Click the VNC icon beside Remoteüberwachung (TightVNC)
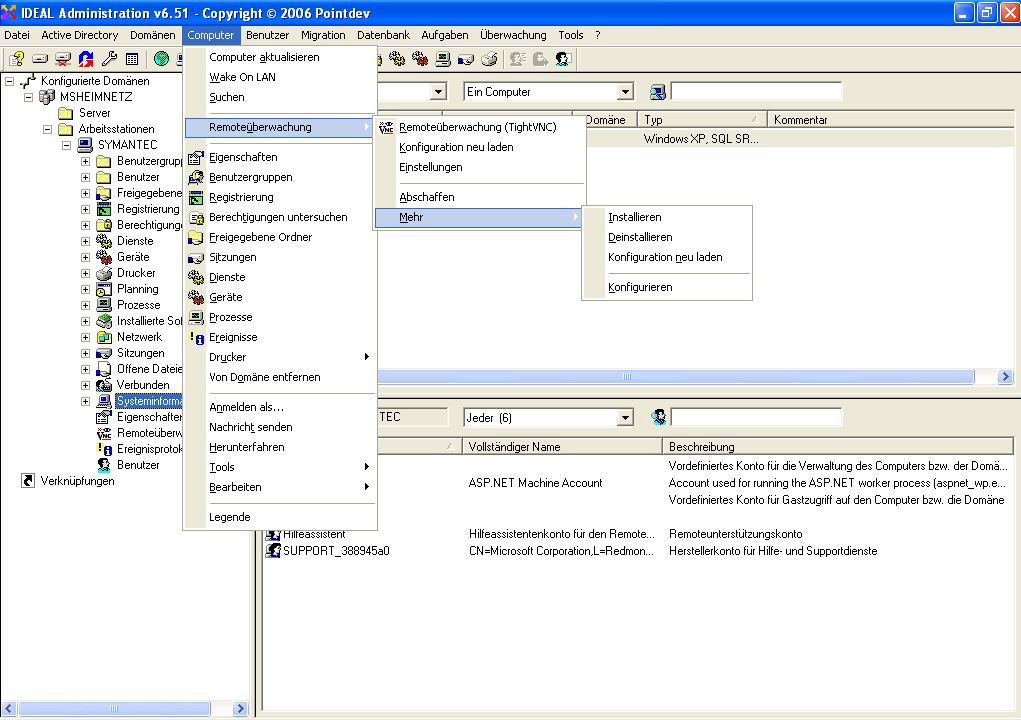The image size is (1021, 720). point(387,127)
